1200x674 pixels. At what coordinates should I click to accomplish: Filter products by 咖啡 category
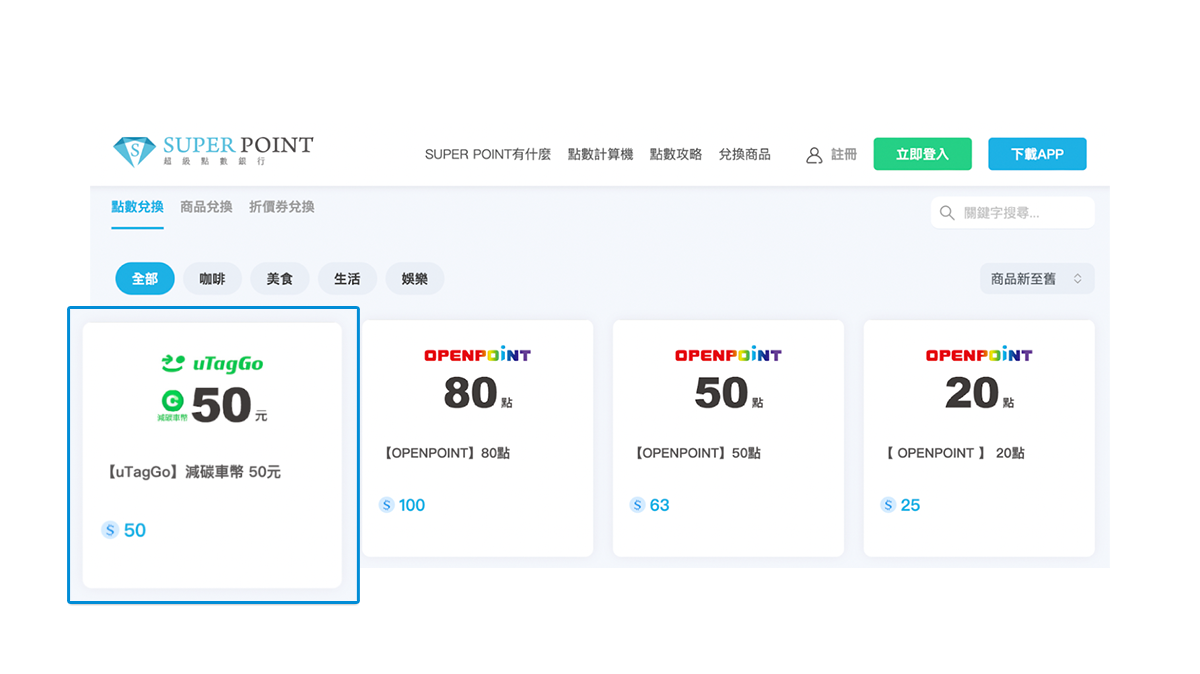(x=212, y=279)
